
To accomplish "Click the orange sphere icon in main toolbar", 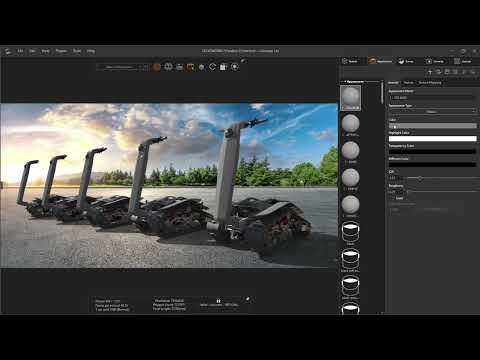I will coord(156,67).
